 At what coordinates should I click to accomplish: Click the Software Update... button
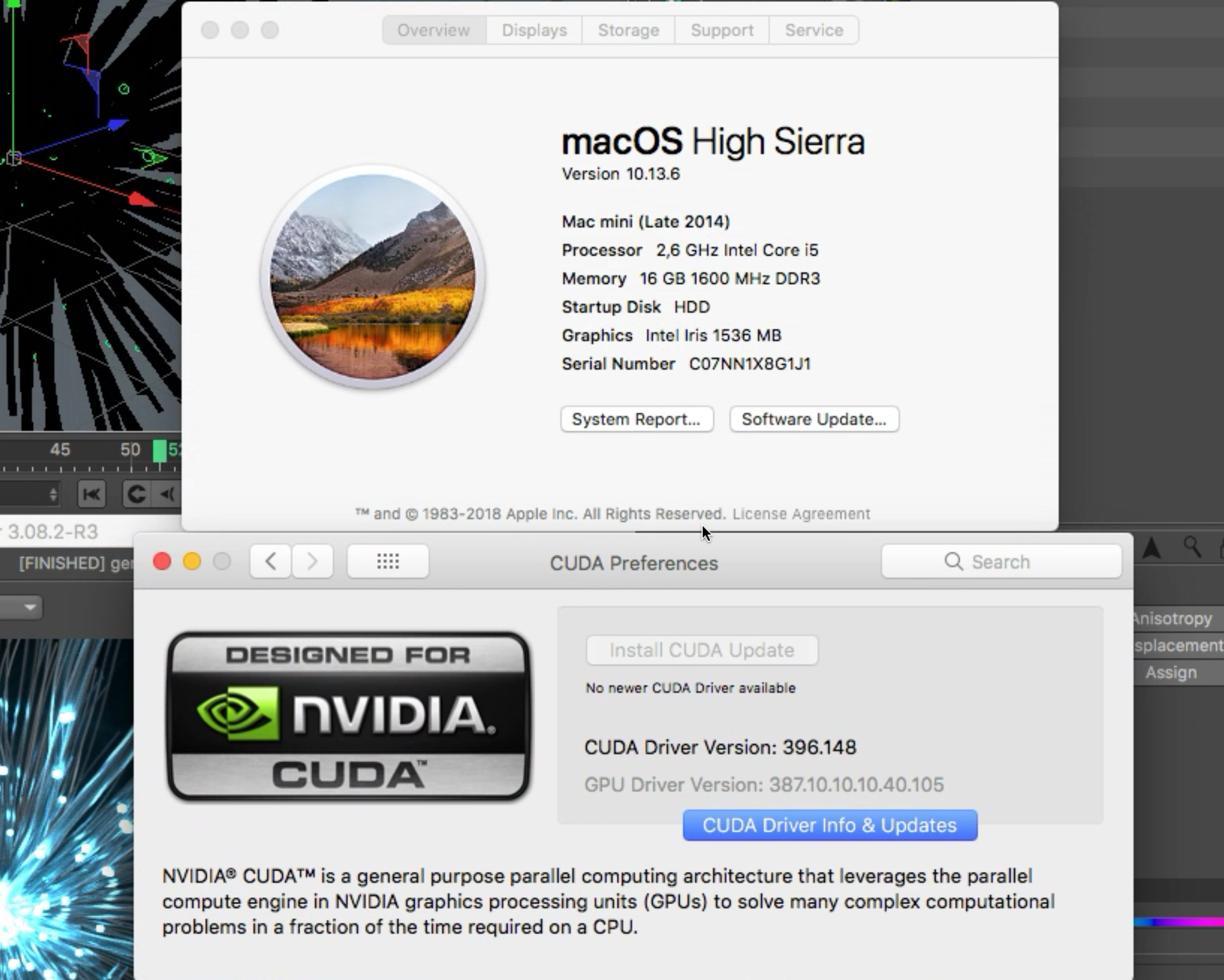tap(814, 419)
